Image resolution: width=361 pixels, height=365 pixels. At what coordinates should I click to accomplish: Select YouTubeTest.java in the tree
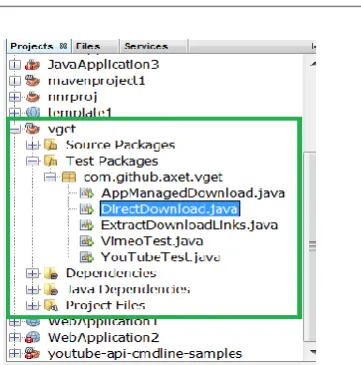coord(161,257)
